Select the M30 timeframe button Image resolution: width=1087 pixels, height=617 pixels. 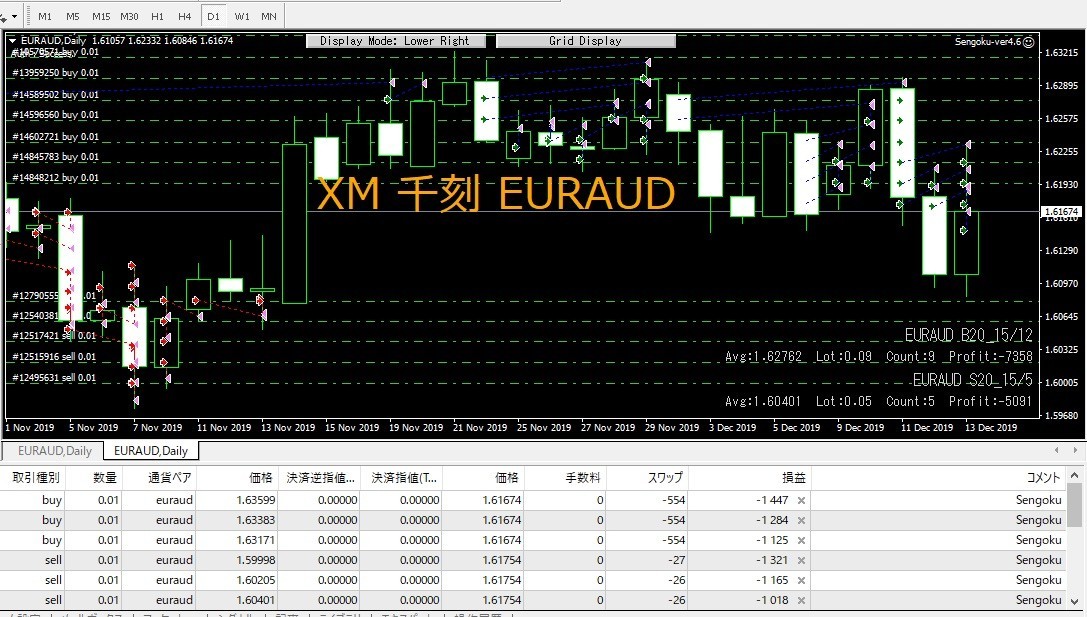tap(129, 16)
